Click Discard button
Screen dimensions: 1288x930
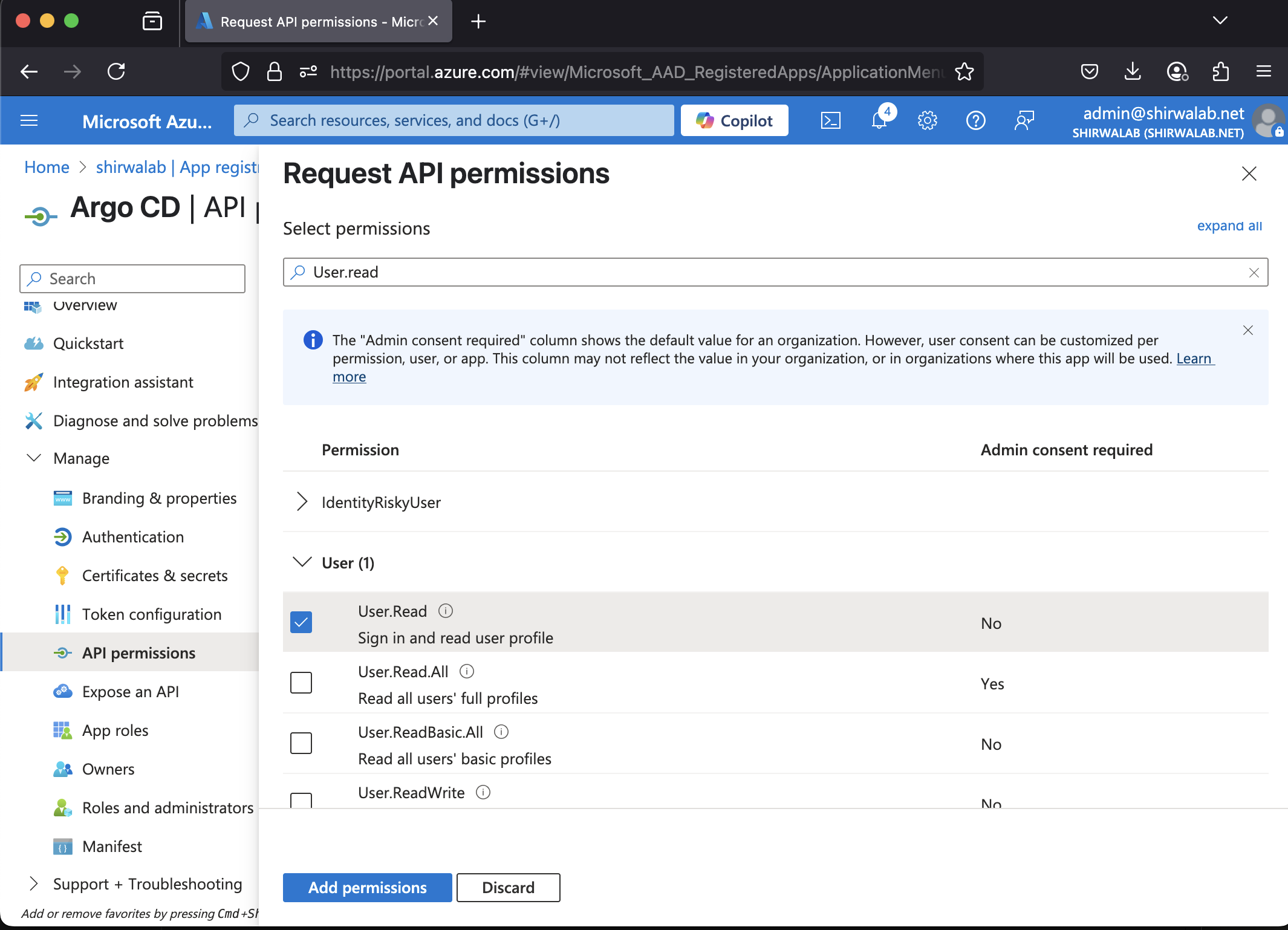509,888
